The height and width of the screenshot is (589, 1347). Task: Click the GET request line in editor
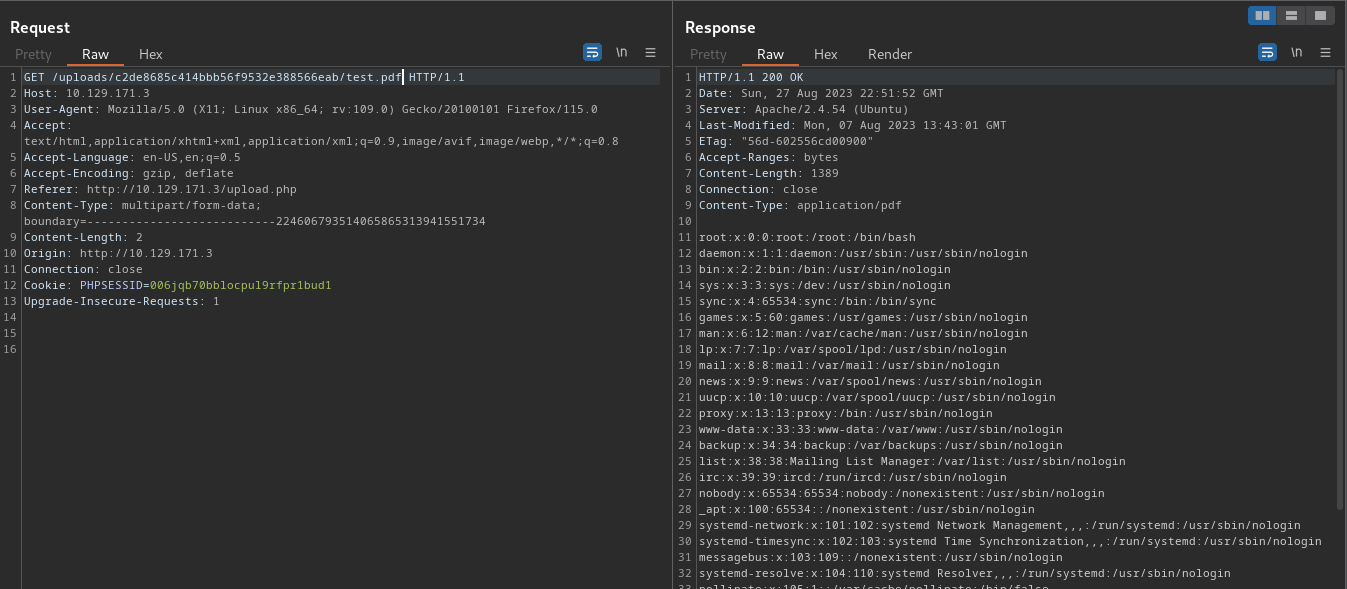coord(244,77)
